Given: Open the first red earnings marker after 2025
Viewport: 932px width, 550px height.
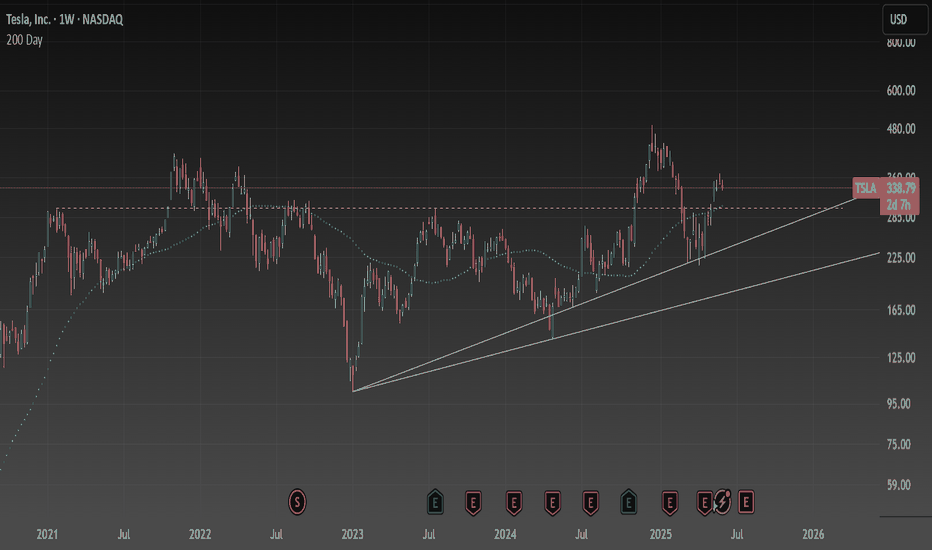Looking at the screenshot, I should click(670, 503).
